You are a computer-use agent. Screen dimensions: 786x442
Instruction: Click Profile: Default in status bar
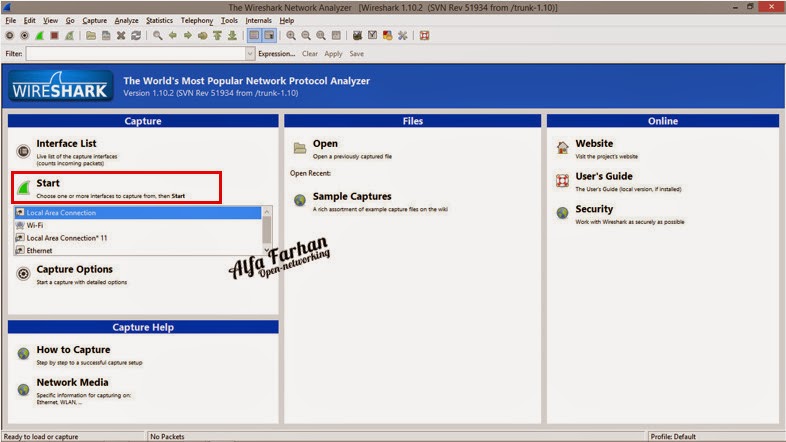(x=673, y=436)
